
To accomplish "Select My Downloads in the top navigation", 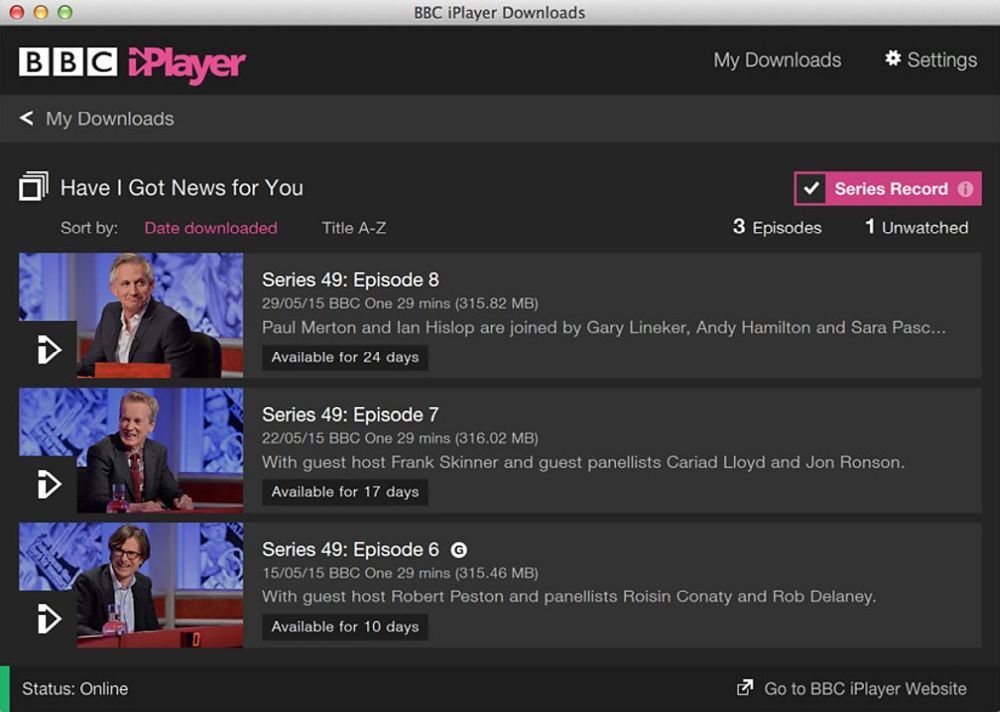I will (x=777, y=60).
